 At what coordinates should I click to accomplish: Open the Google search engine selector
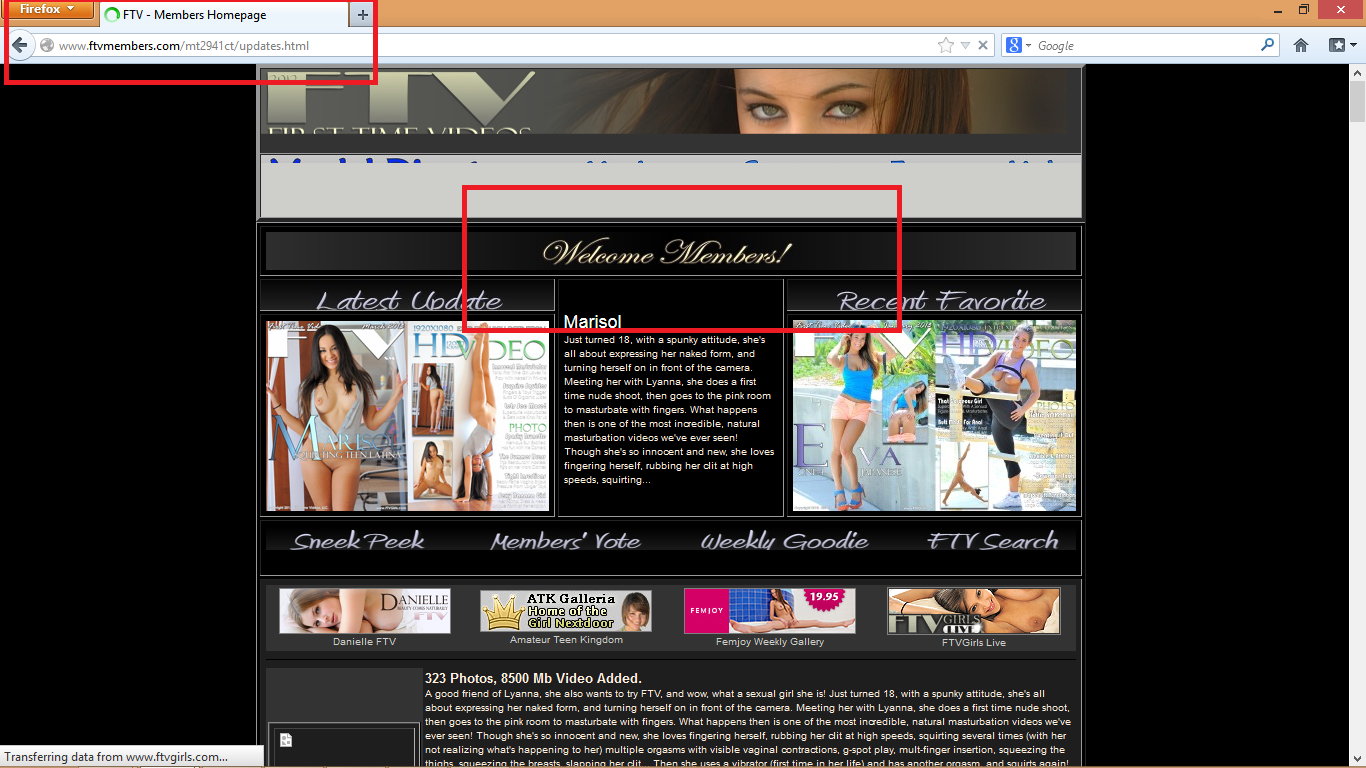(1019, 45)
